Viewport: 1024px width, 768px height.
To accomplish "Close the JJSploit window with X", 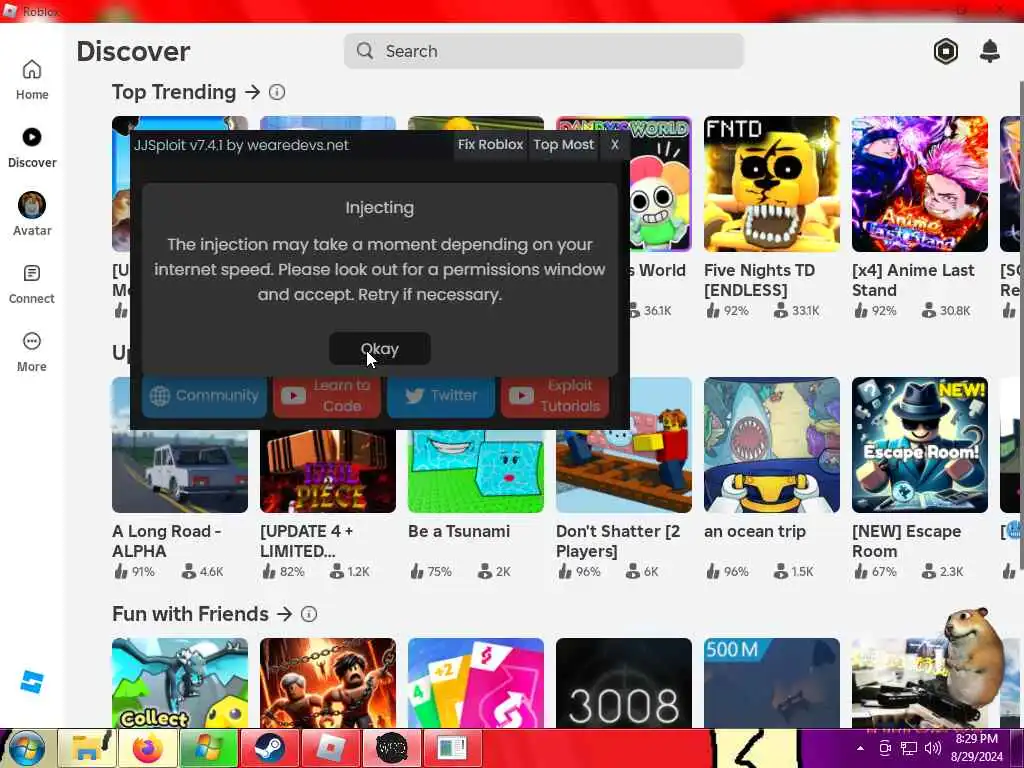I will click(615, 145).
